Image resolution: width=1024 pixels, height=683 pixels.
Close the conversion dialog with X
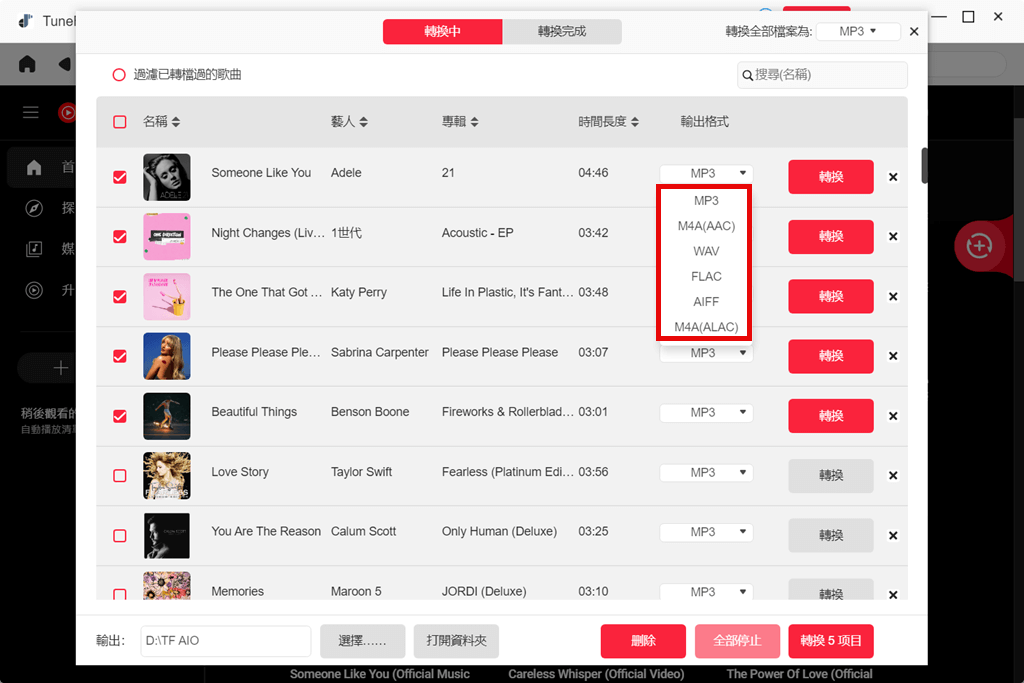[914, 31]
